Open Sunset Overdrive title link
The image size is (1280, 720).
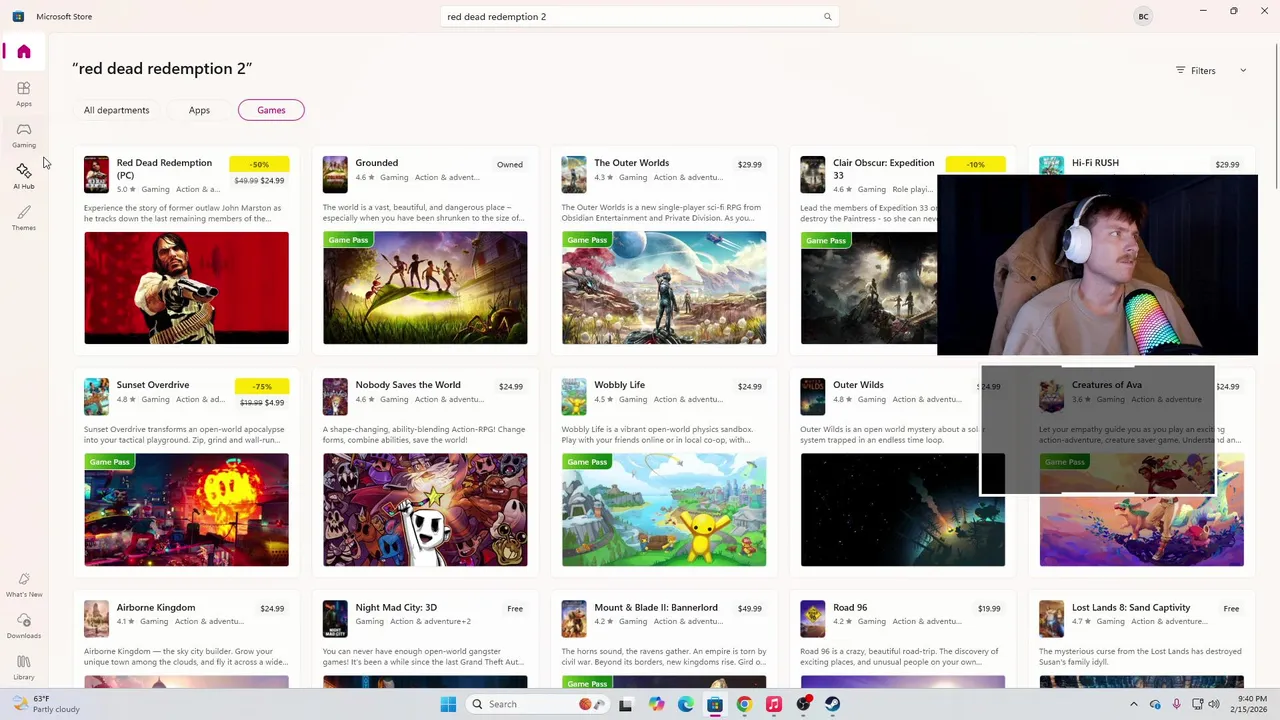pyautogui.click(x=152, y=385)
